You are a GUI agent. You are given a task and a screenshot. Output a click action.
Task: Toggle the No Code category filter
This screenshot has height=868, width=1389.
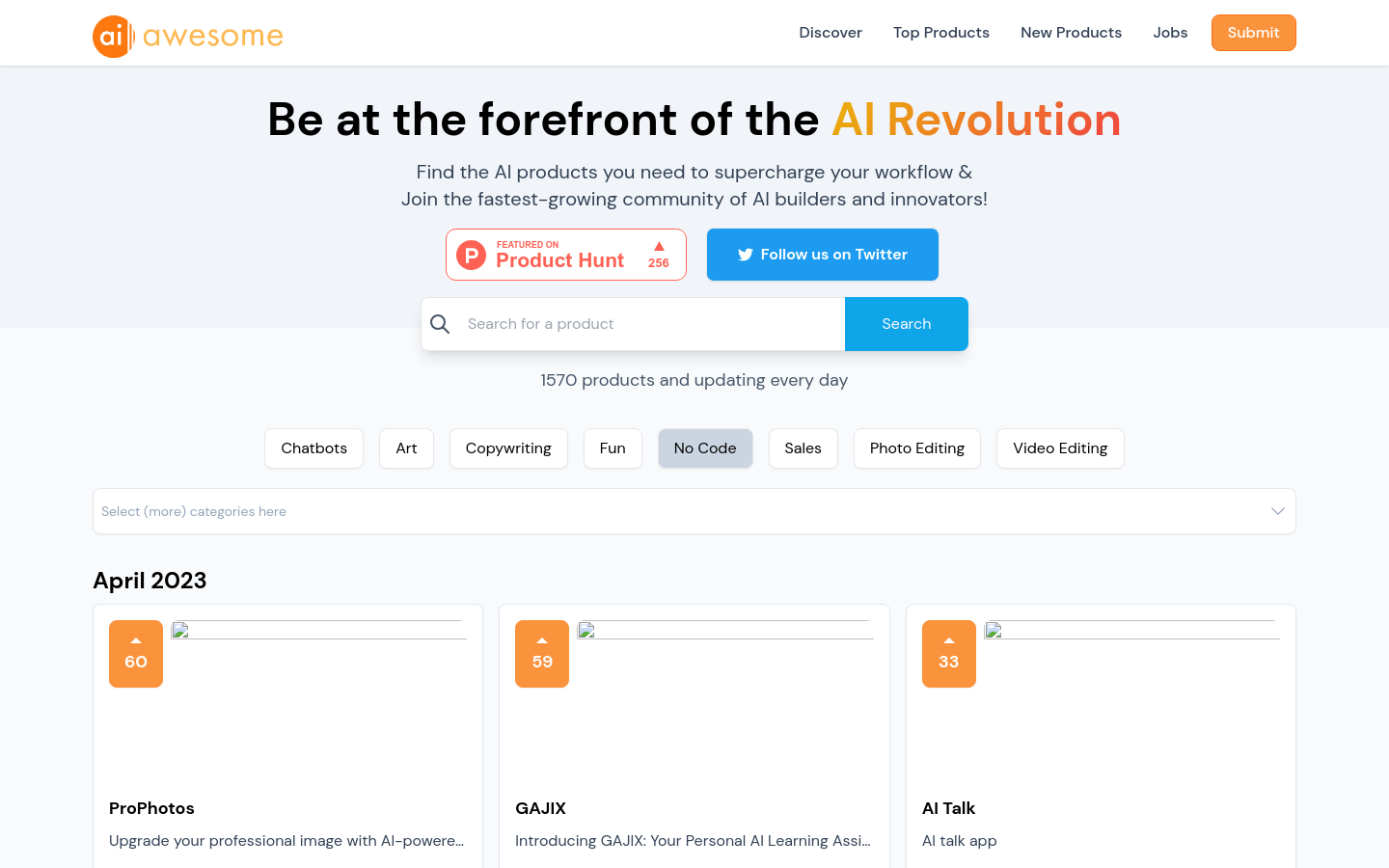point(705,448)
